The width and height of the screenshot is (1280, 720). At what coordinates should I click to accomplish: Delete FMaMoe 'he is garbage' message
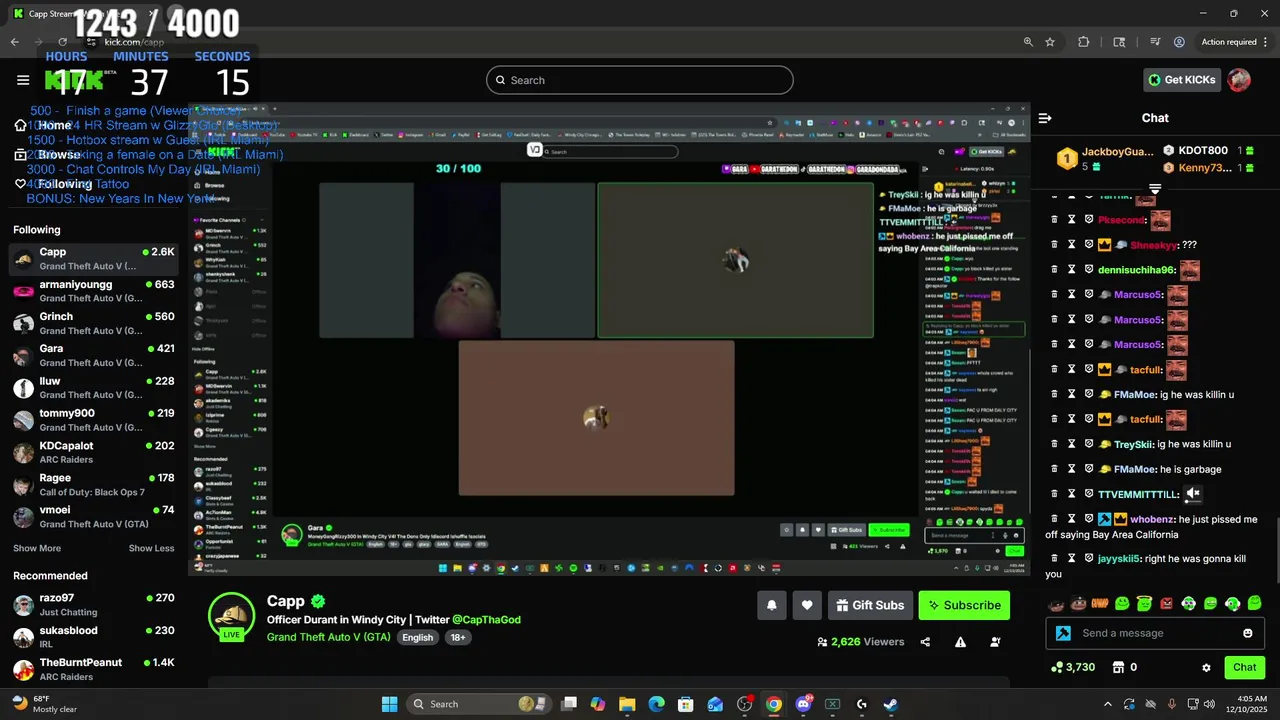click(x=1054, y=469)
